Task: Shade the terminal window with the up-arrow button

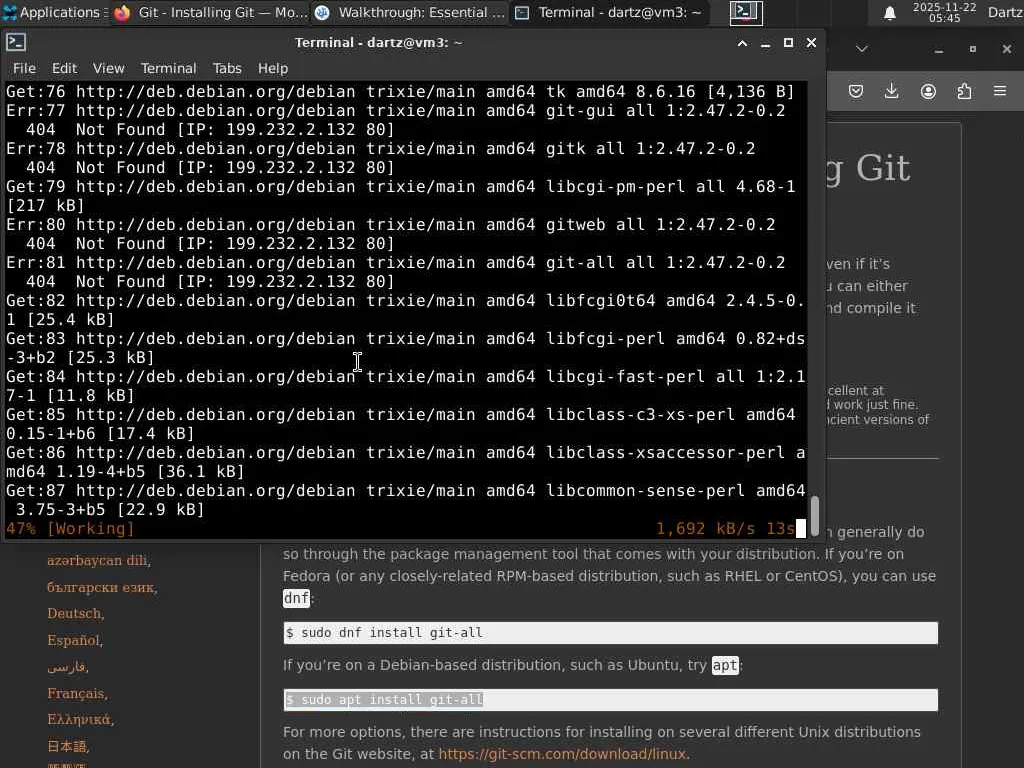Action: [x=742, y=43]
